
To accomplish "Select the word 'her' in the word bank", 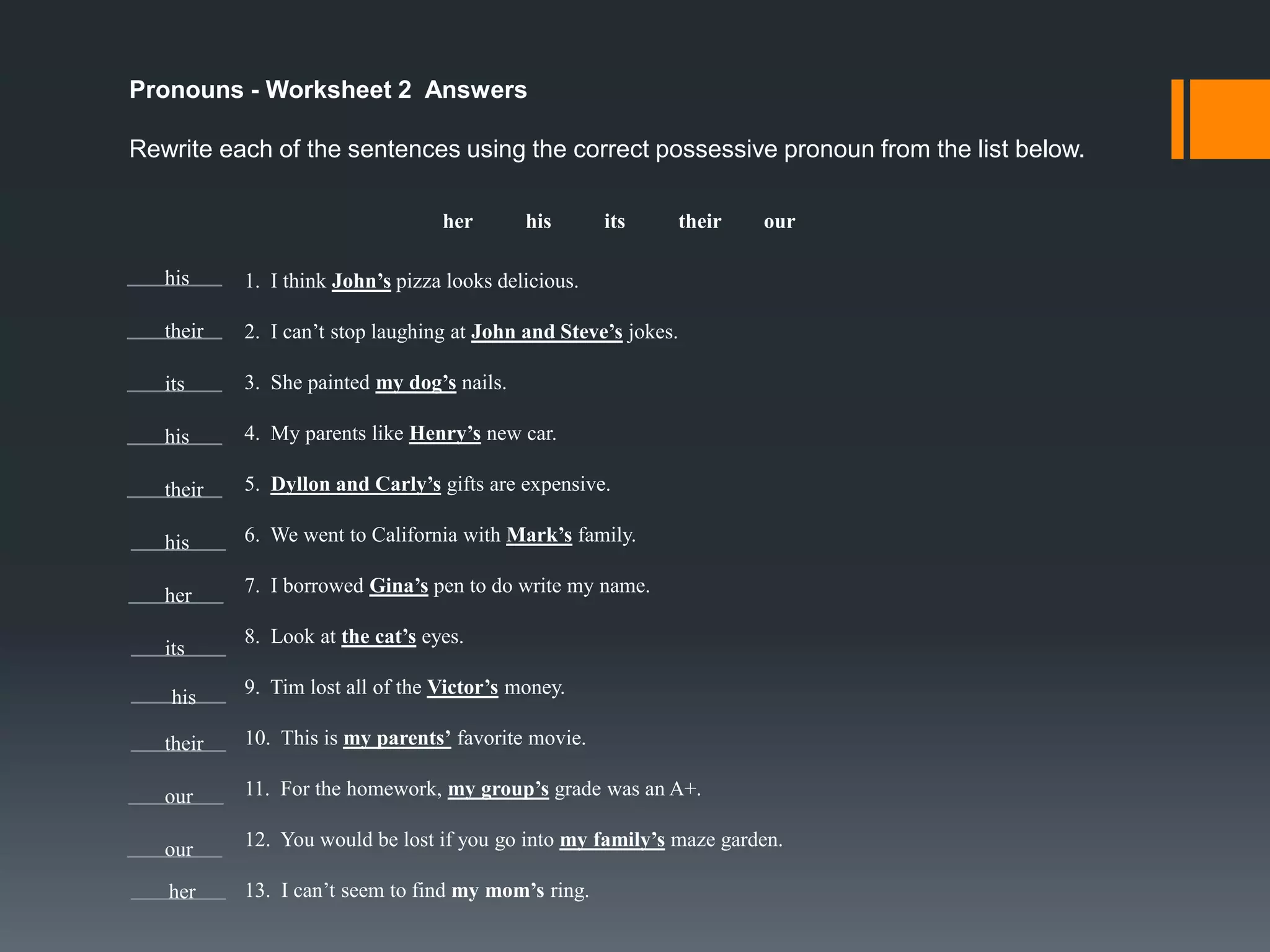I will click(x=458, y=221).
